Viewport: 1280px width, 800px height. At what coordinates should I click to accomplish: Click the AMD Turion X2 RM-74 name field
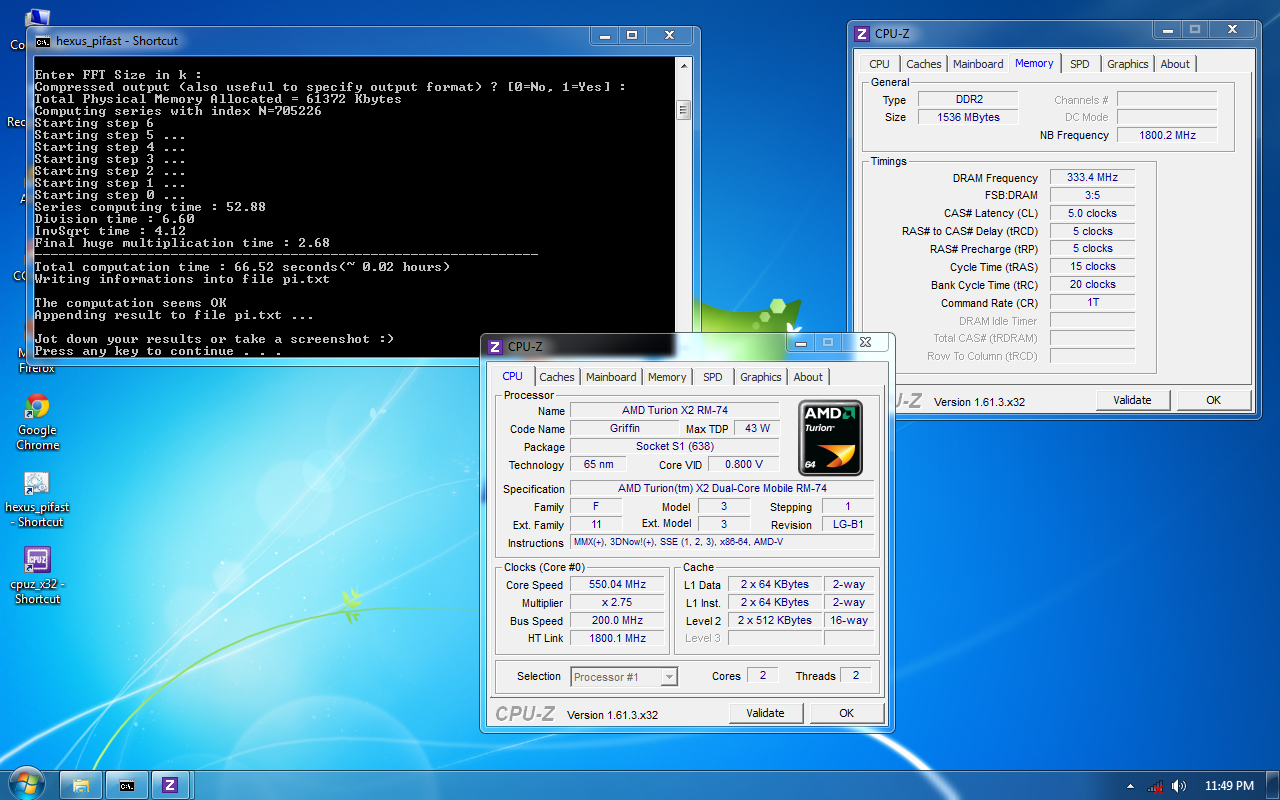[675, 411]
